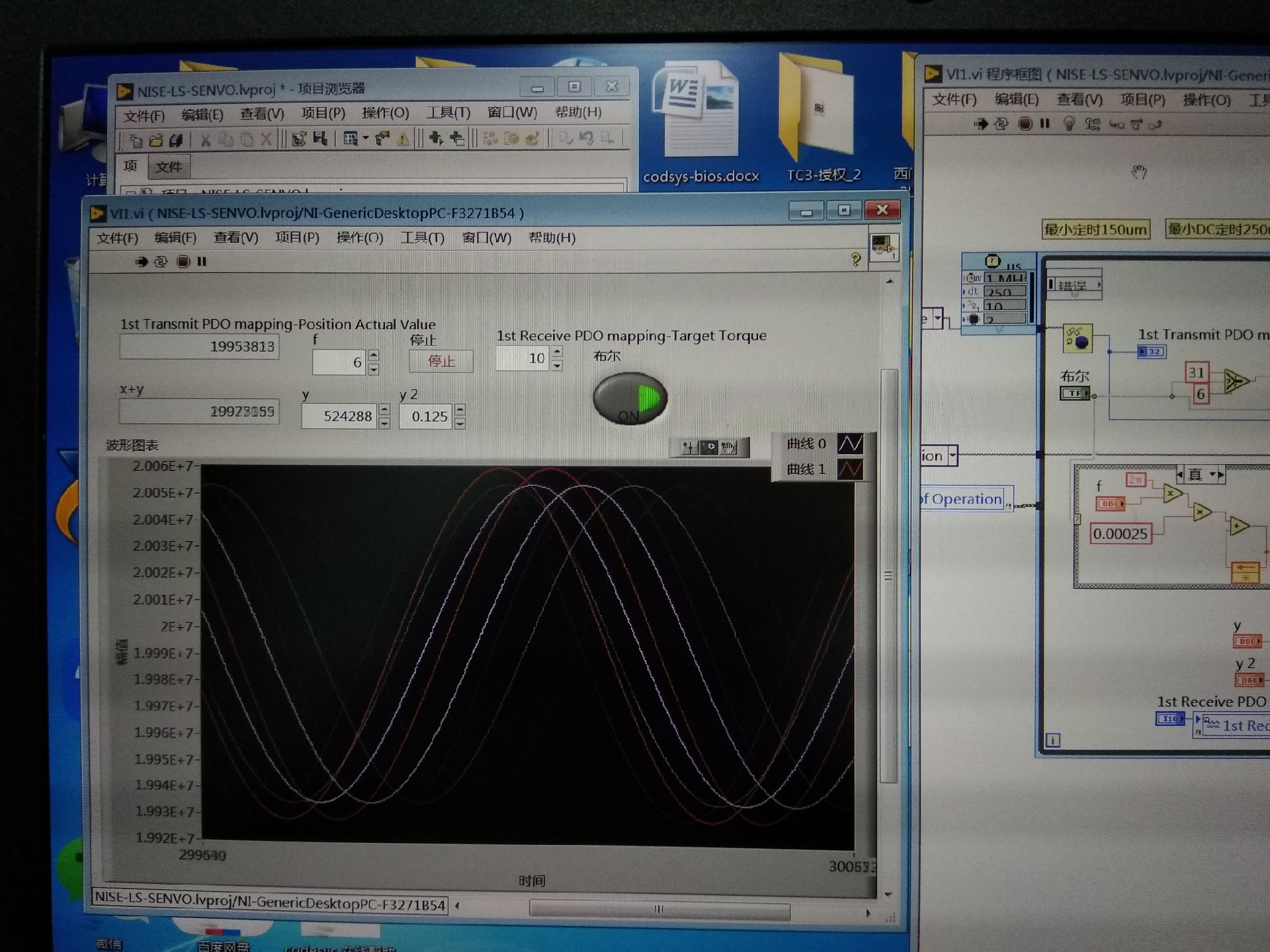Image resolution: width=1270 pixels, height=952 pixels.
Task: Select the graph zoom tool
Action: 709,448
